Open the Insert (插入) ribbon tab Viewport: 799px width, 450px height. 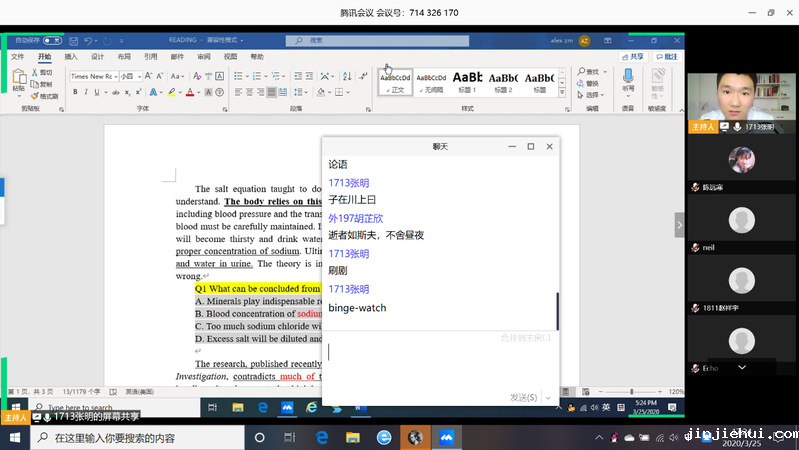coord(71,57)
